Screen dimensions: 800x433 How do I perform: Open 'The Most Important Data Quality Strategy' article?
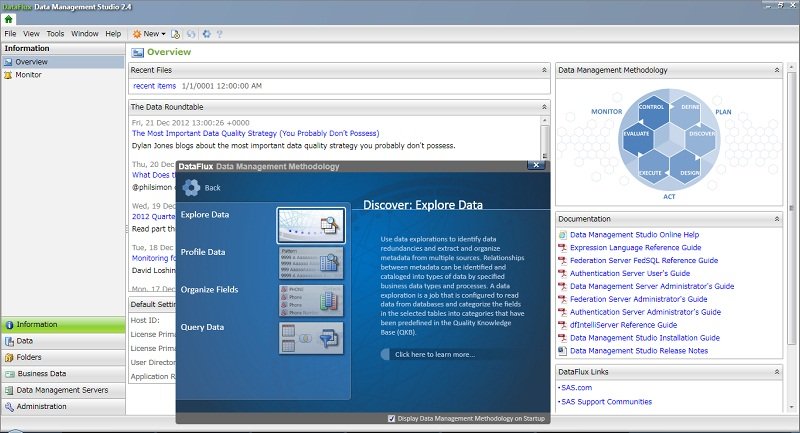click(x=256, y=133)
